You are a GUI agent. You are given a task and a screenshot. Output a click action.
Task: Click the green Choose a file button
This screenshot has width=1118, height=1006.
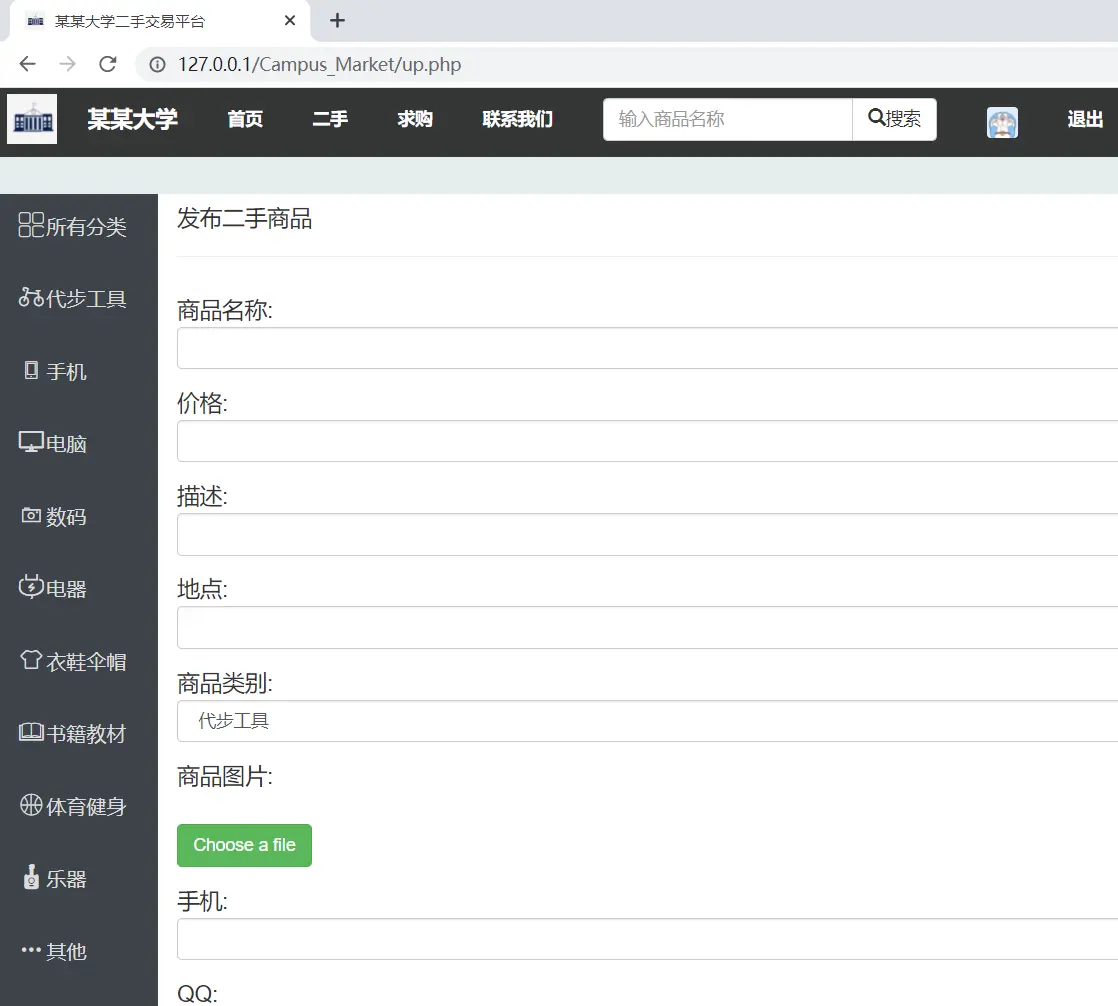coord(245,846)
